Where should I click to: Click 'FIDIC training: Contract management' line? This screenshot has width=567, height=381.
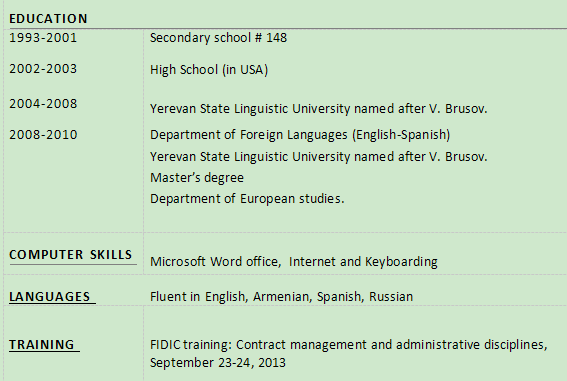click(349, 344)
